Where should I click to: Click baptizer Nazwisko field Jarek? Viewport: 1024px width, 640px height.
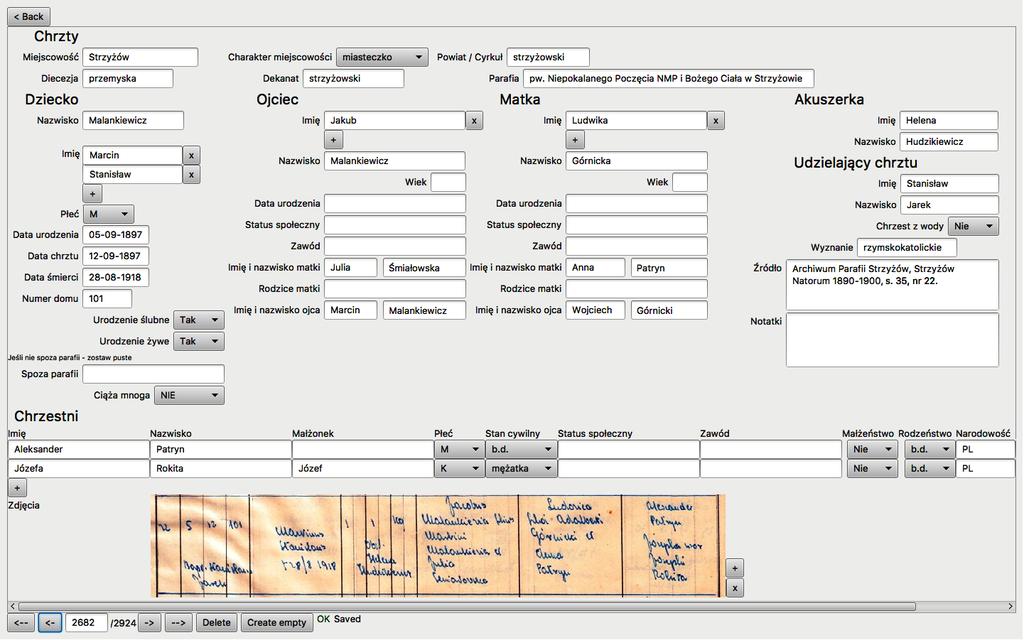click(x=949, y=205)
